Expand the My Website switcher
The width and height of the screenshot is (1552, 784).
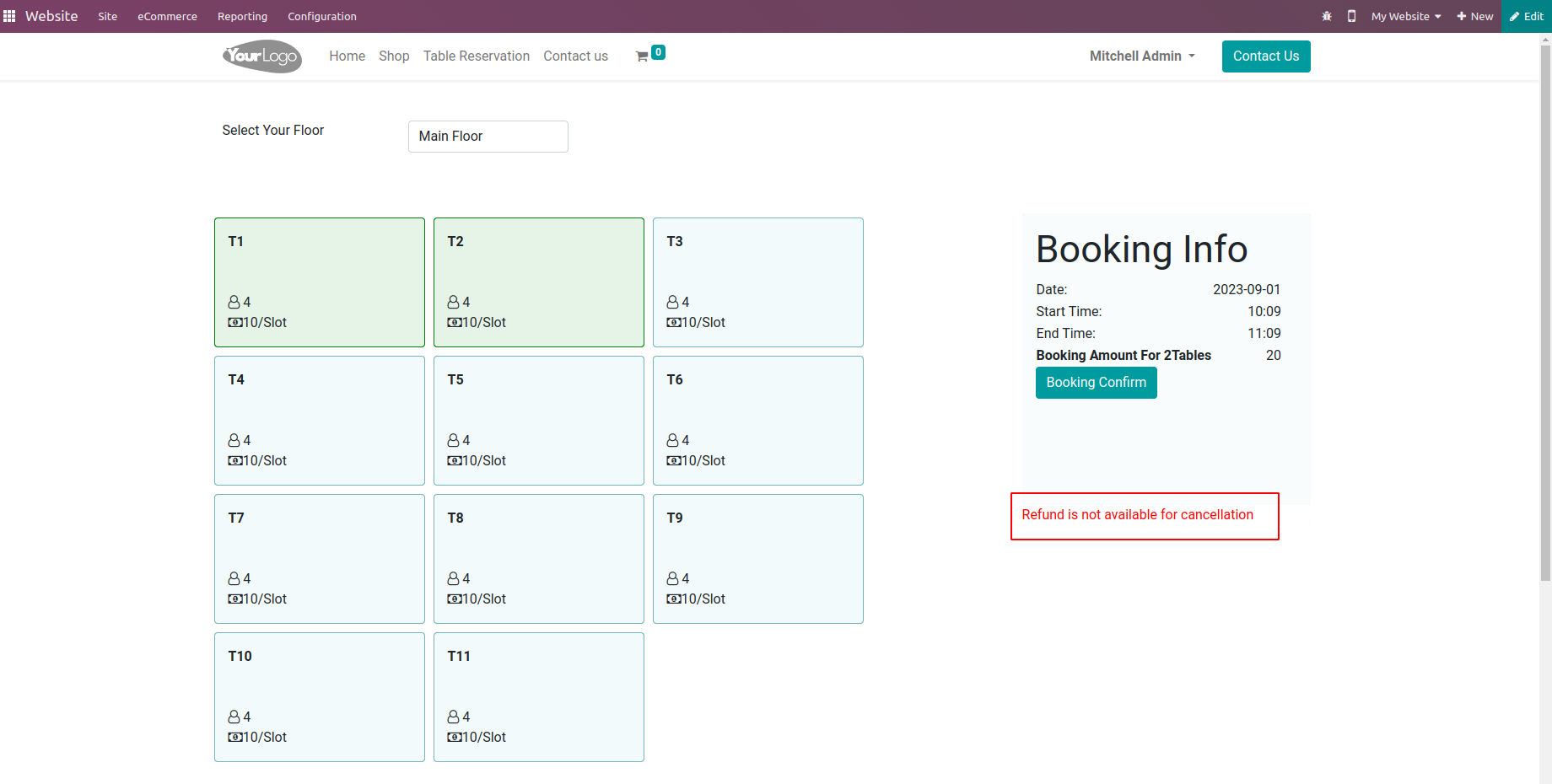point(1406,16)
